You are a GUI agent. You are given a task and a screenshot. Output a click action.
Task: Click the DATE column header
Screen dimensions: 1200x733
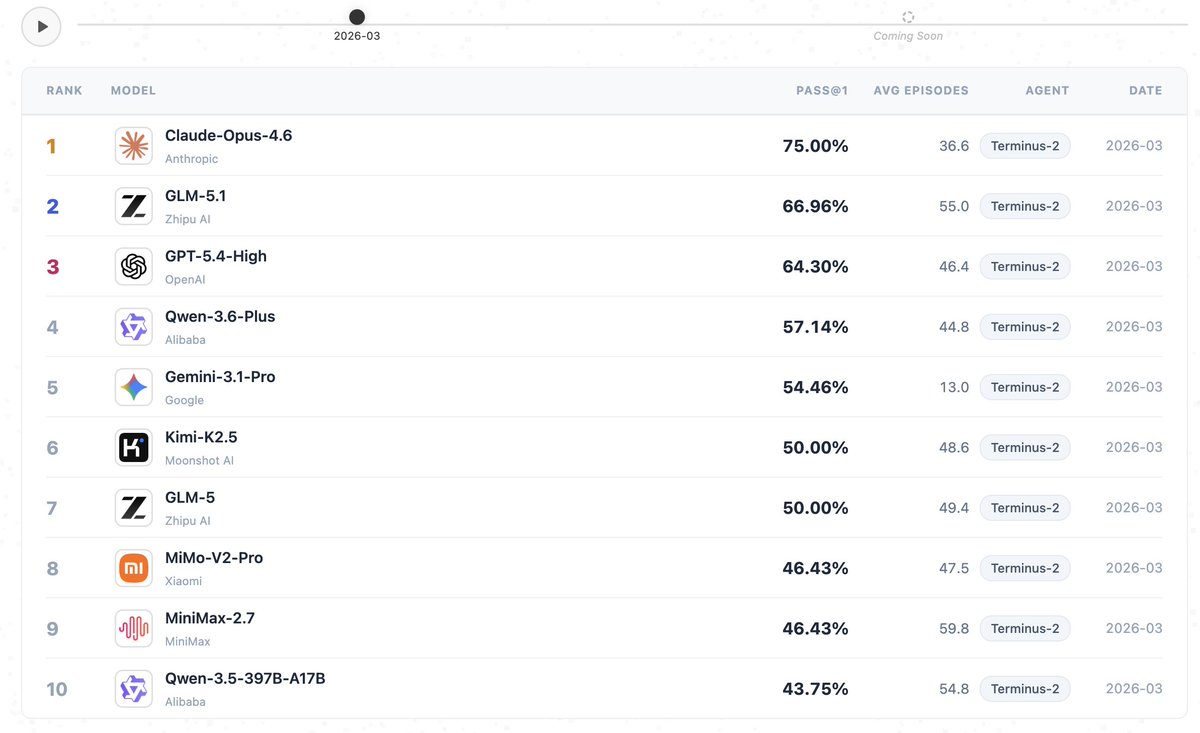tap(1145, 91)
